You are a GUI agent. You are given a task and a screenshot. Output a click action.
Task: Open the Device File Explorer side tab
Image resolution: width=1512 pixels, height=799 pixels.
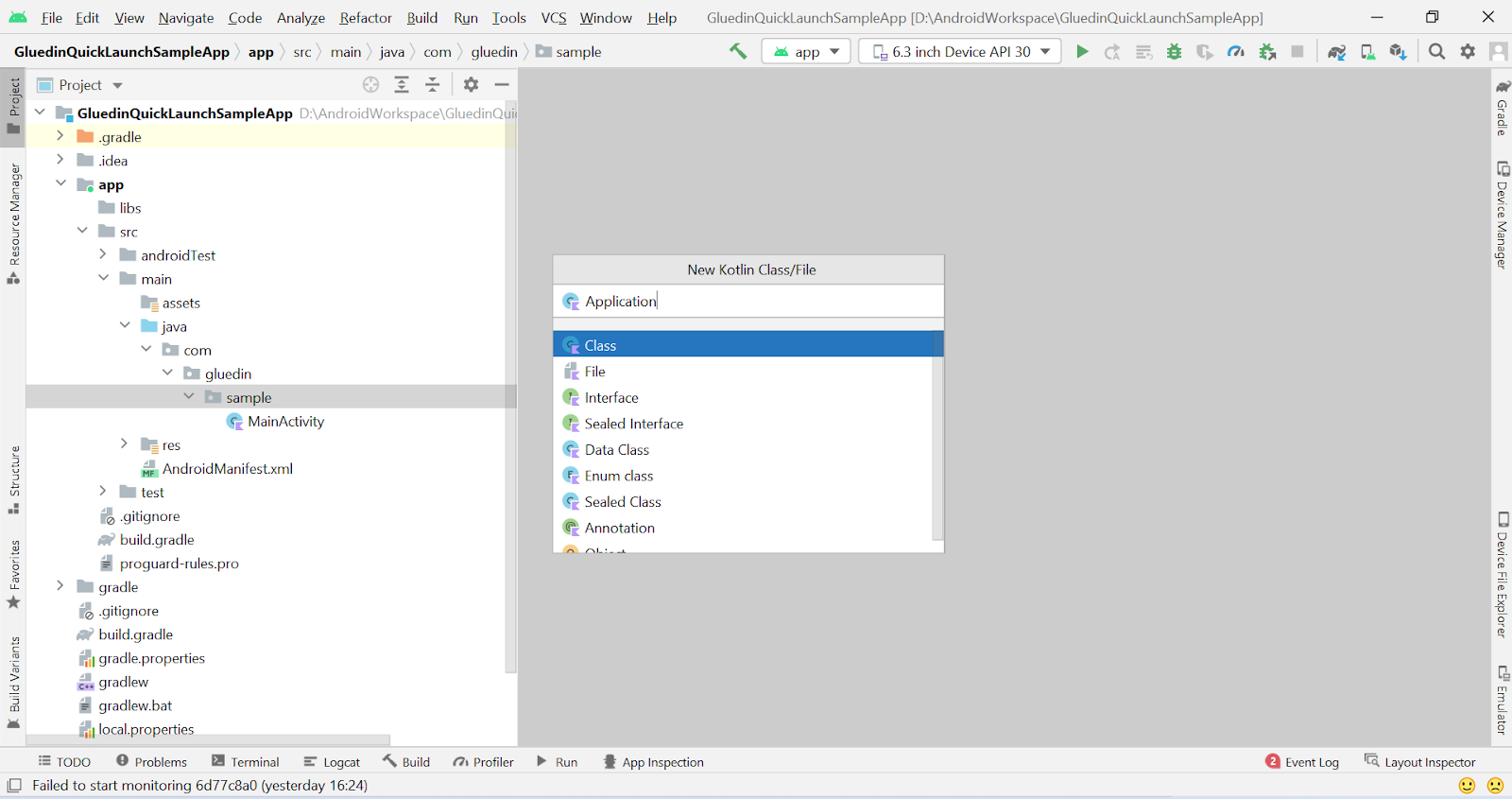[1502, 574]
